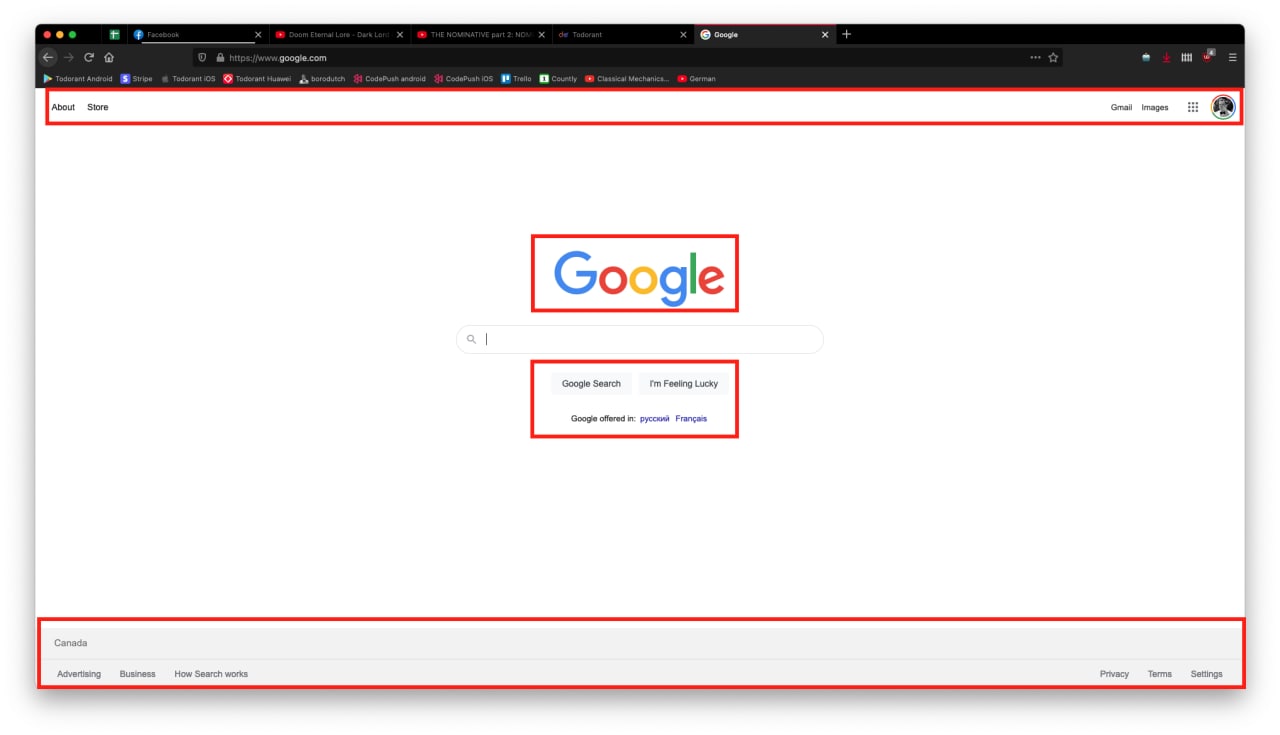Open a new tab with the plus button
The image size is (1280, 735).
point(846,34)
